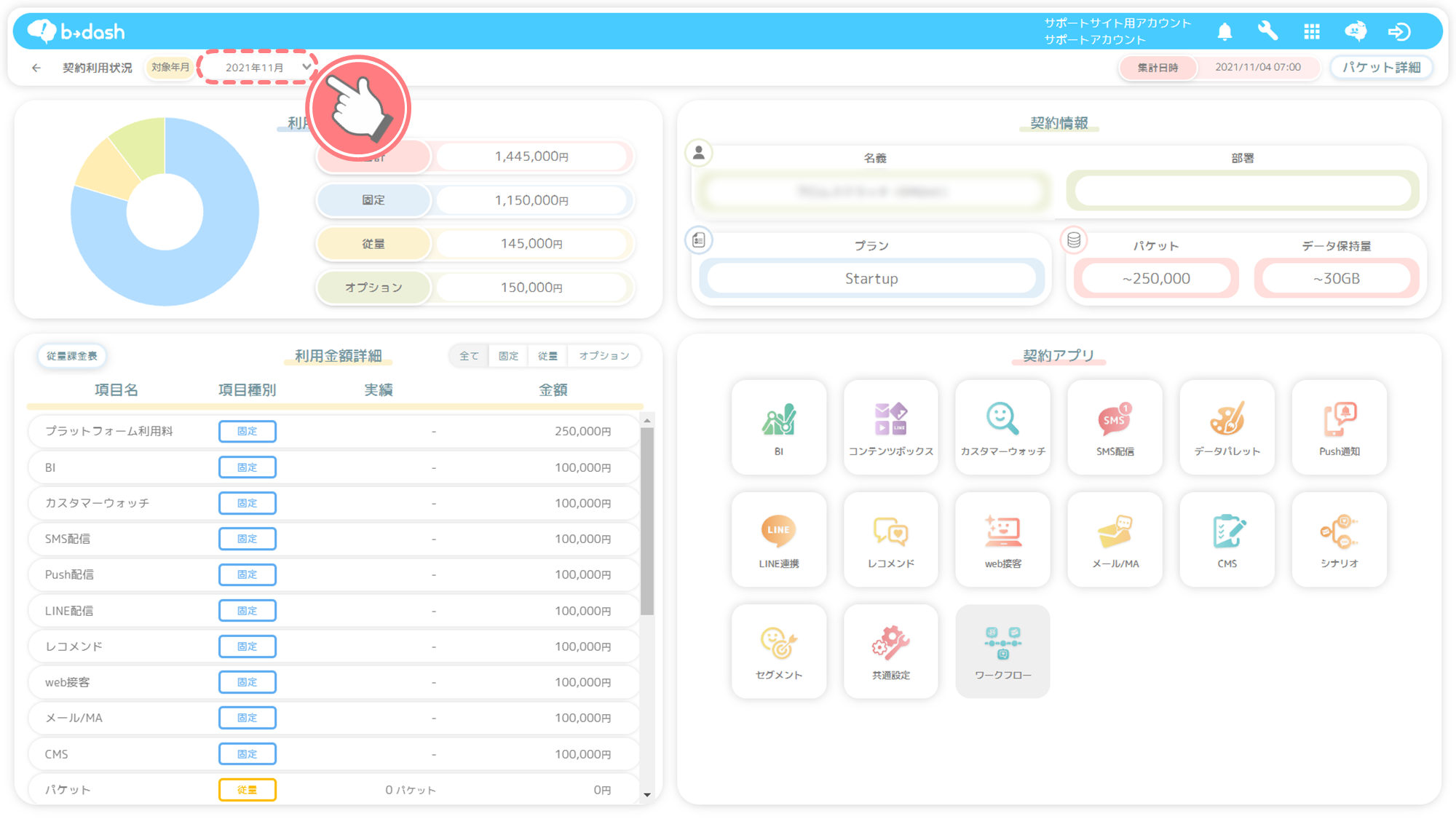Image resolution: width=1456 pixels, height=819 pixels.
Task: Click the database icon beside パケット
Action: coord(1074,240)
